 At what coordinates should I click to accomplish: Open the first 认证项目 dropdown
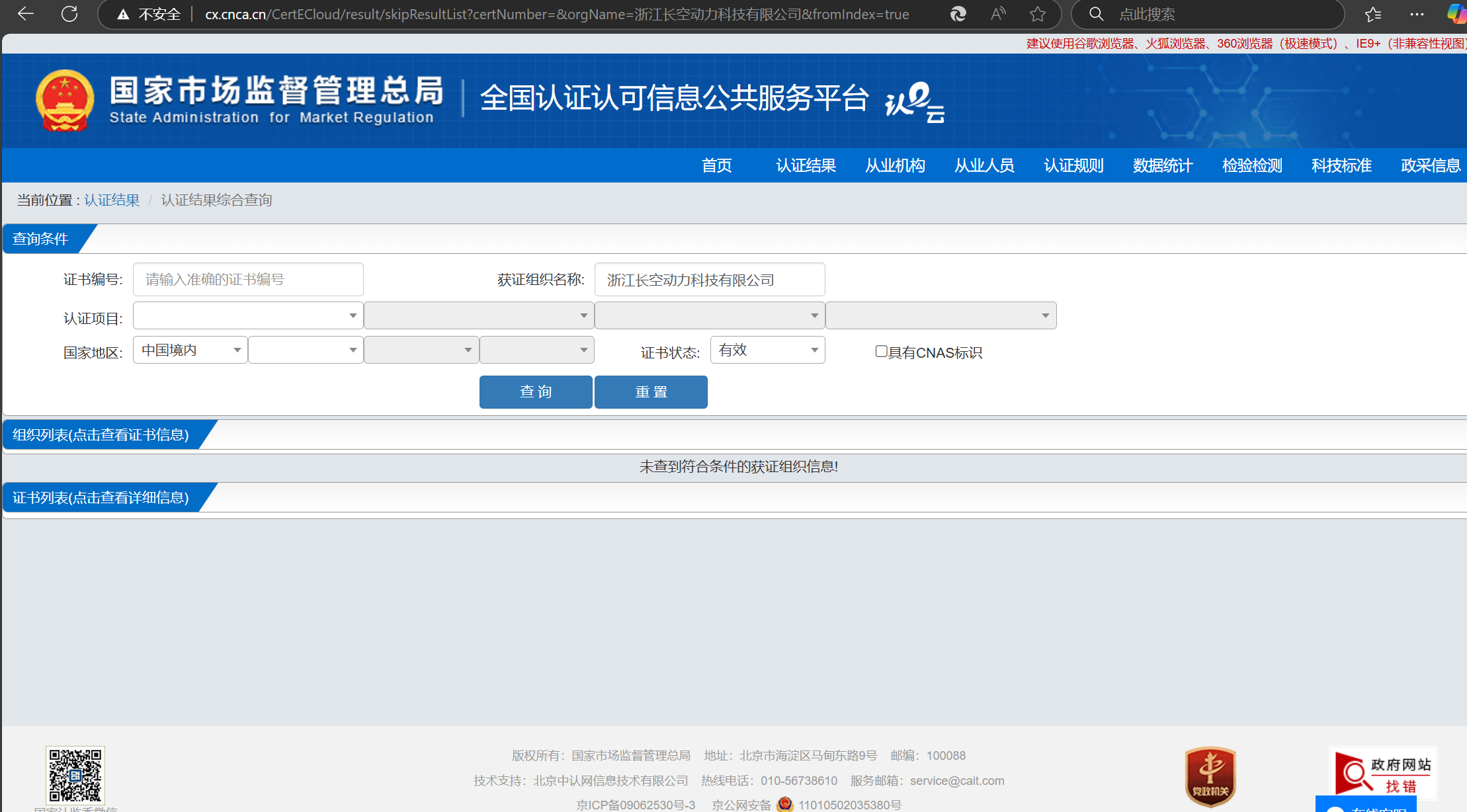[x=248, y=315]
